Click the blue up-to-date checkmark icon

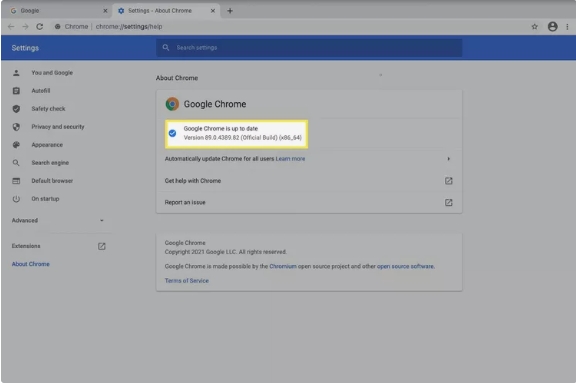click(x=172, y=133)
